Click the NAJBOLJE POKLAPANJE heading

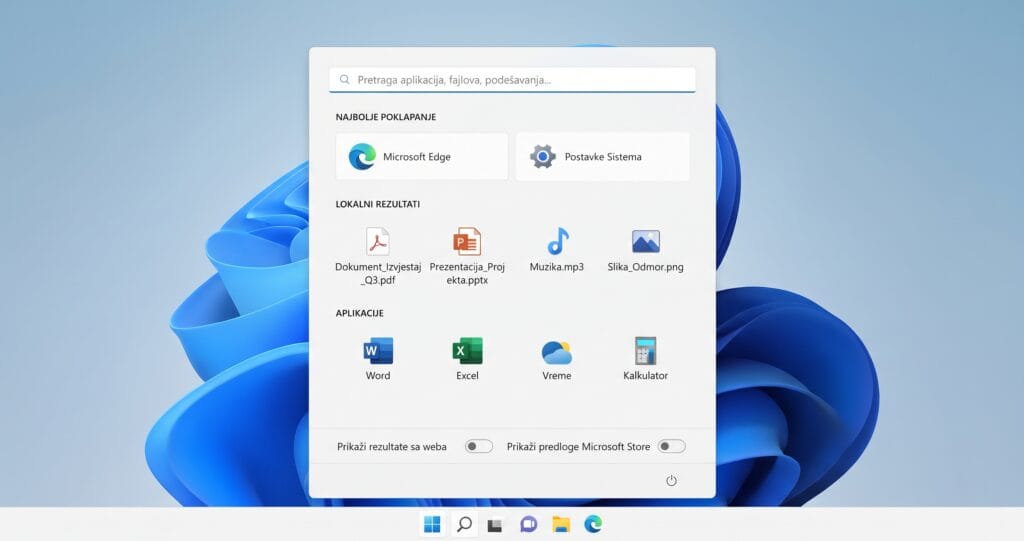(386, 117)
